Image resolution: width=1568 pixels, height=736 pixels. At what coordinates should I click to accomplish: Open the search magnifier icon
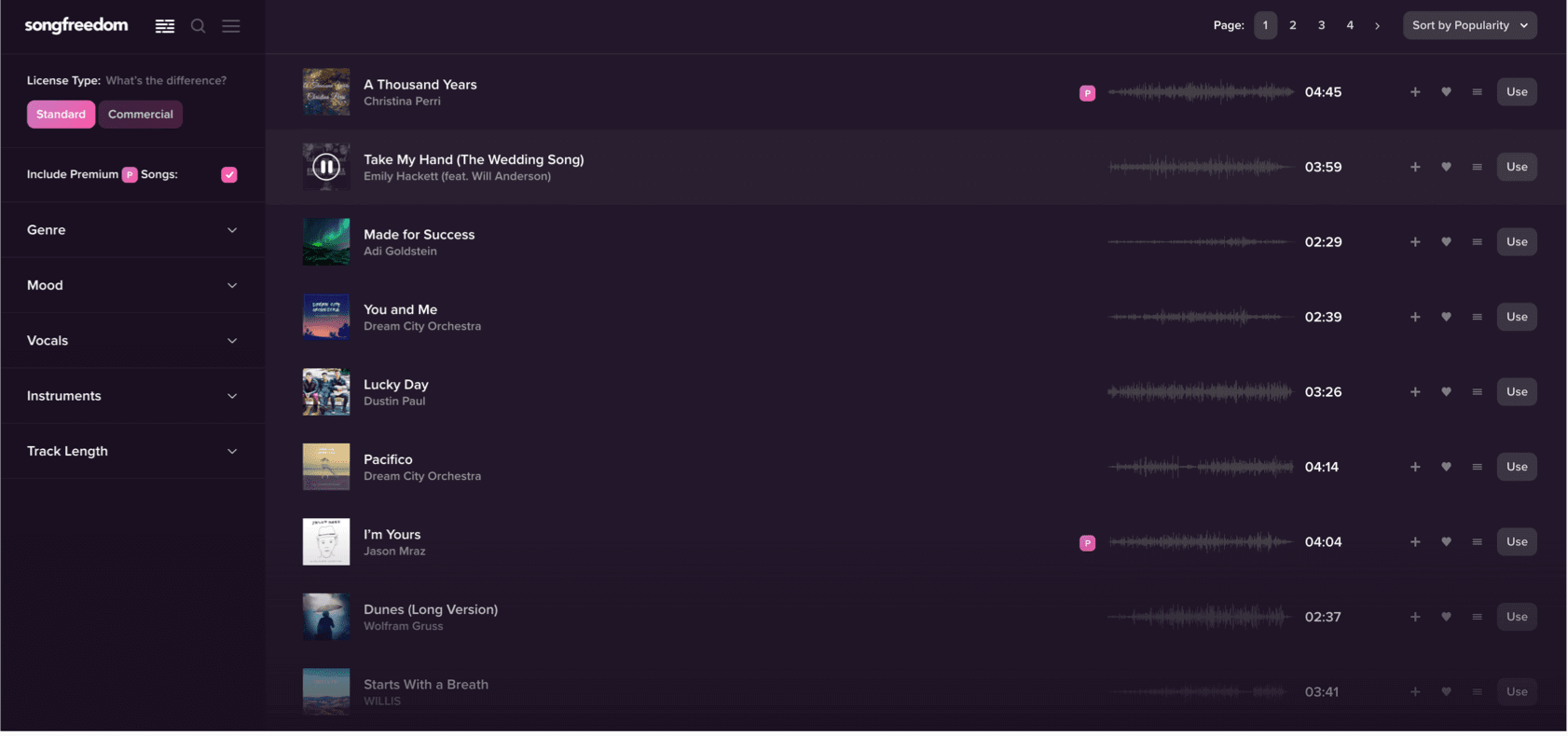point(198,26)
